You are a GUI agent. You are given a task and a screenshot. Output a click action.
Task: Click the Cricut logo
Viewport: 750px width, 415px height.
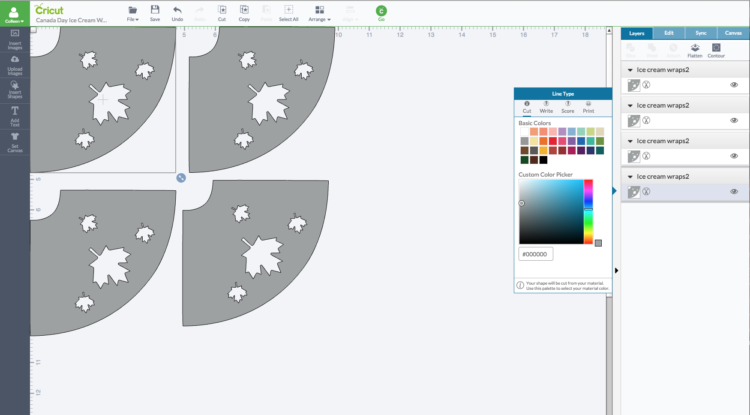pyautogui.click(x=49, y=9)
